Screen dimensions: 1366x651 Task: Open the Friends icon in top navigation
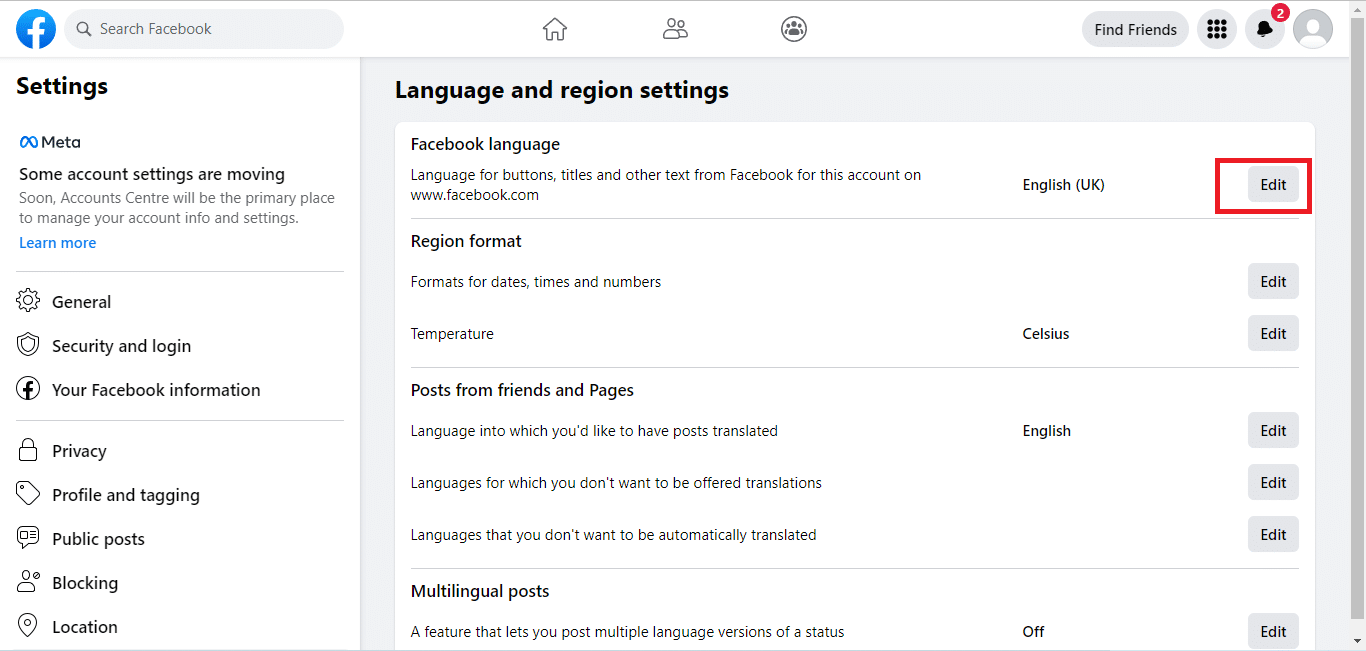[x=676, y=29]
